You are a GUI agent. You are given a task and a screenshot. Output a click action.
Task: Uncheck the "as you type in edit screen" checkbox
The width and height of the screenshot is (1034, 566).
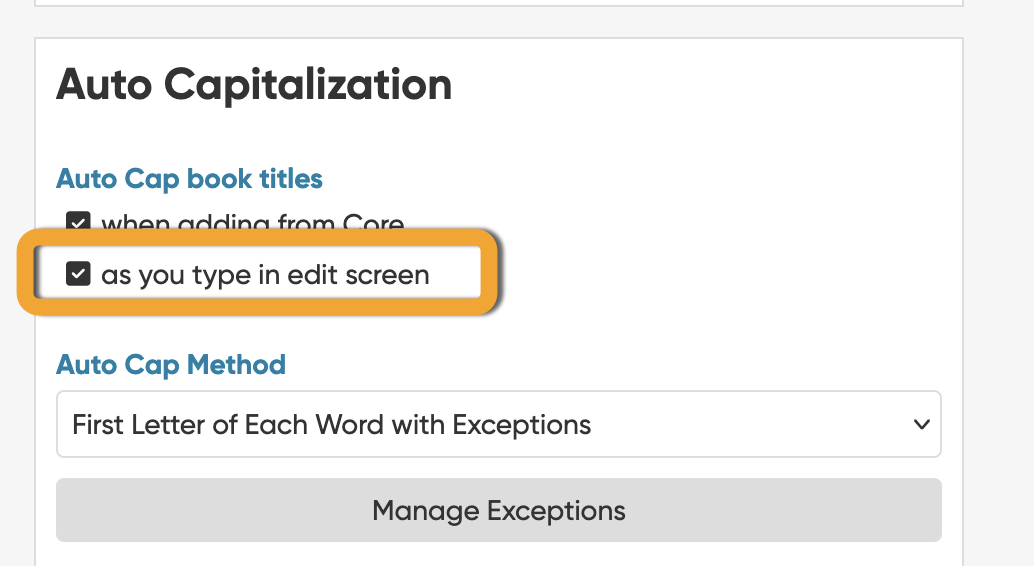78,274
